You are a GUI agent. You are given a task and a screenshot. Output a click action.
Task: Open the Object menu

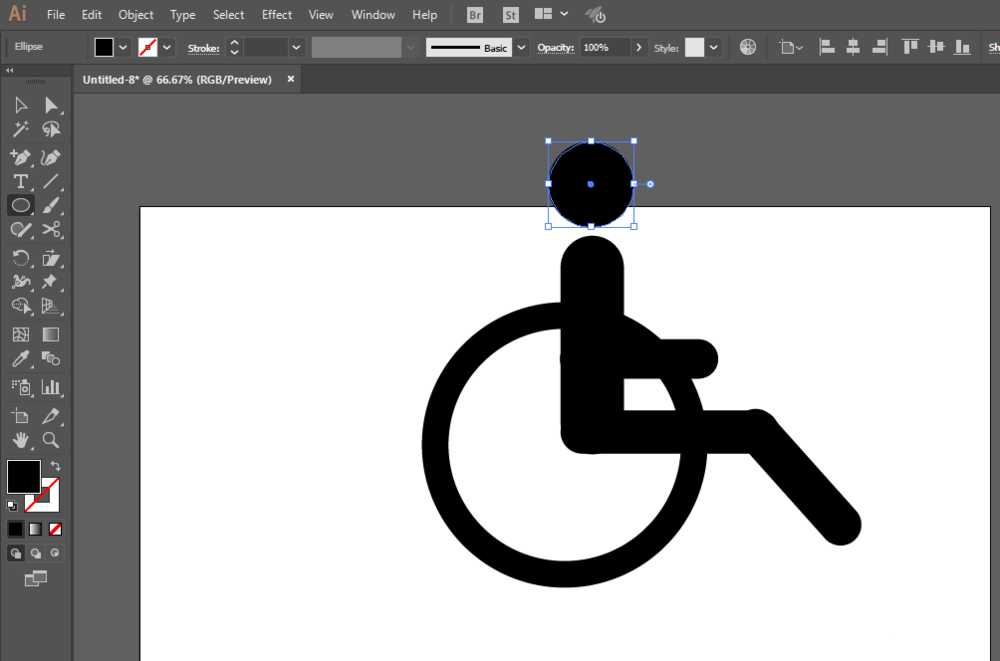[x=135, y=14]
